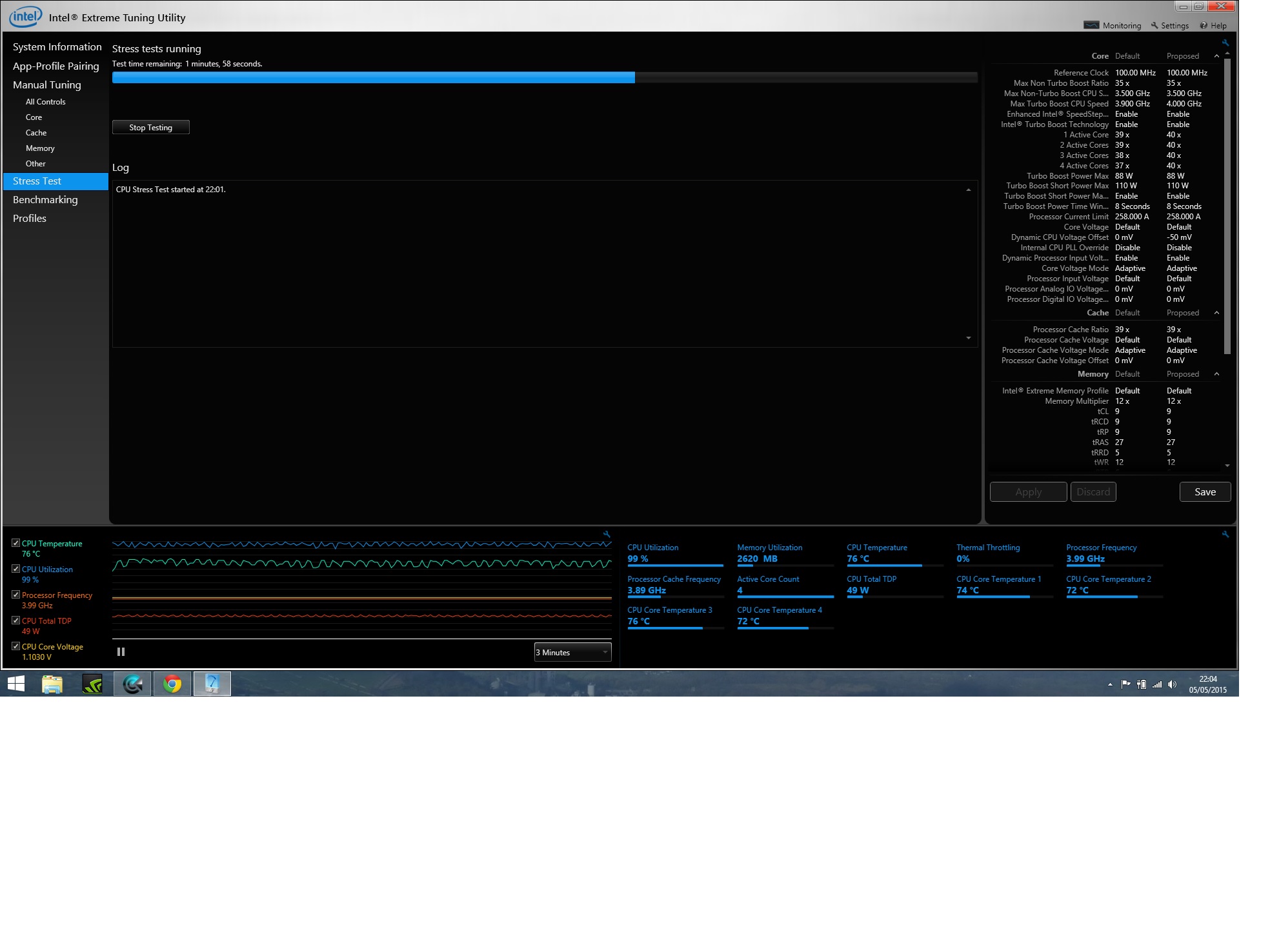The width and height of the screenshot is (1270, 952).
Task: Select Memory under Manual Tuning
Action: point(40,148)
